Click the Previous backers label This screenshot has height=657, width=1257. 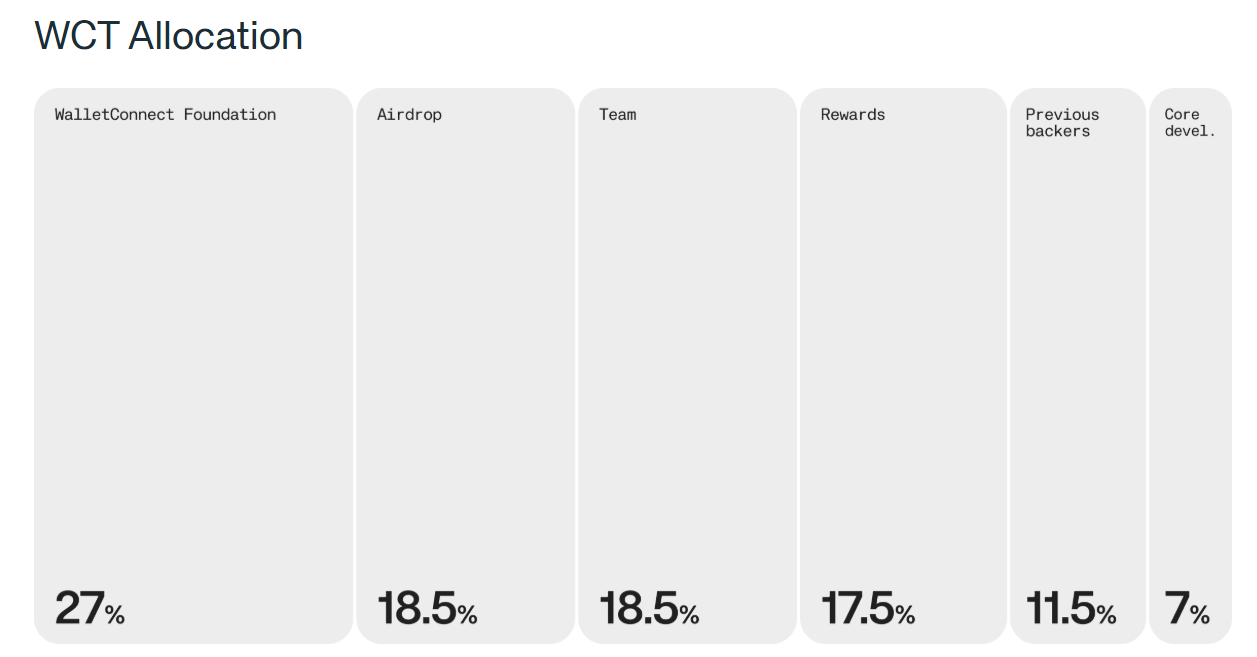1061,123
